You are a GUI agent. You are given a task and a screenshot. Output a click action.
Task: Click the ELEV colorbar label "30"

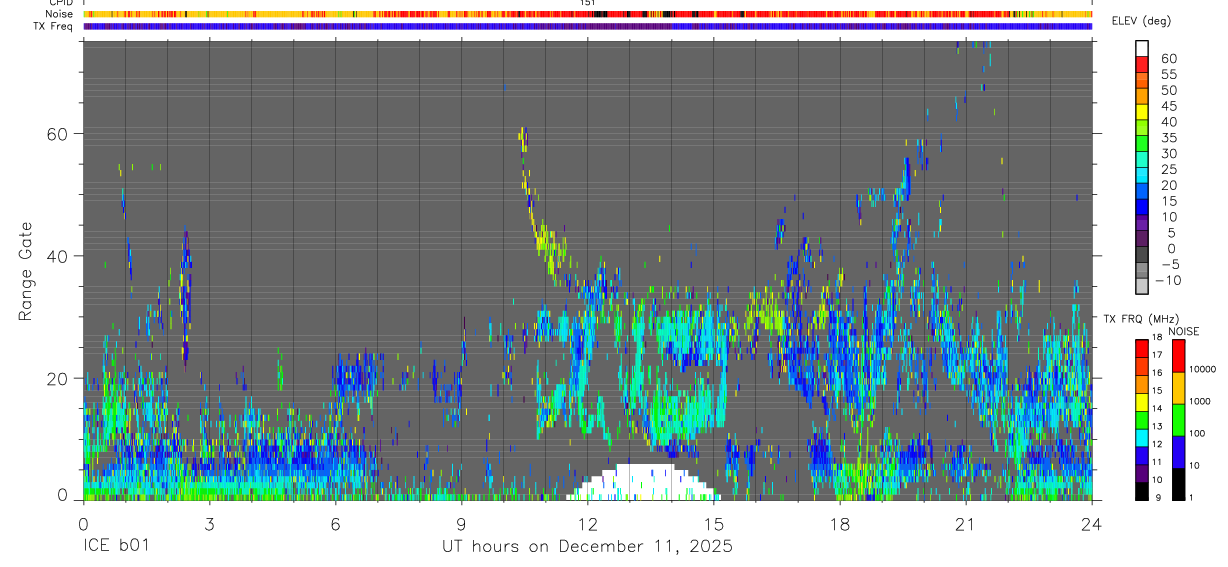[x=1167, y=154]
